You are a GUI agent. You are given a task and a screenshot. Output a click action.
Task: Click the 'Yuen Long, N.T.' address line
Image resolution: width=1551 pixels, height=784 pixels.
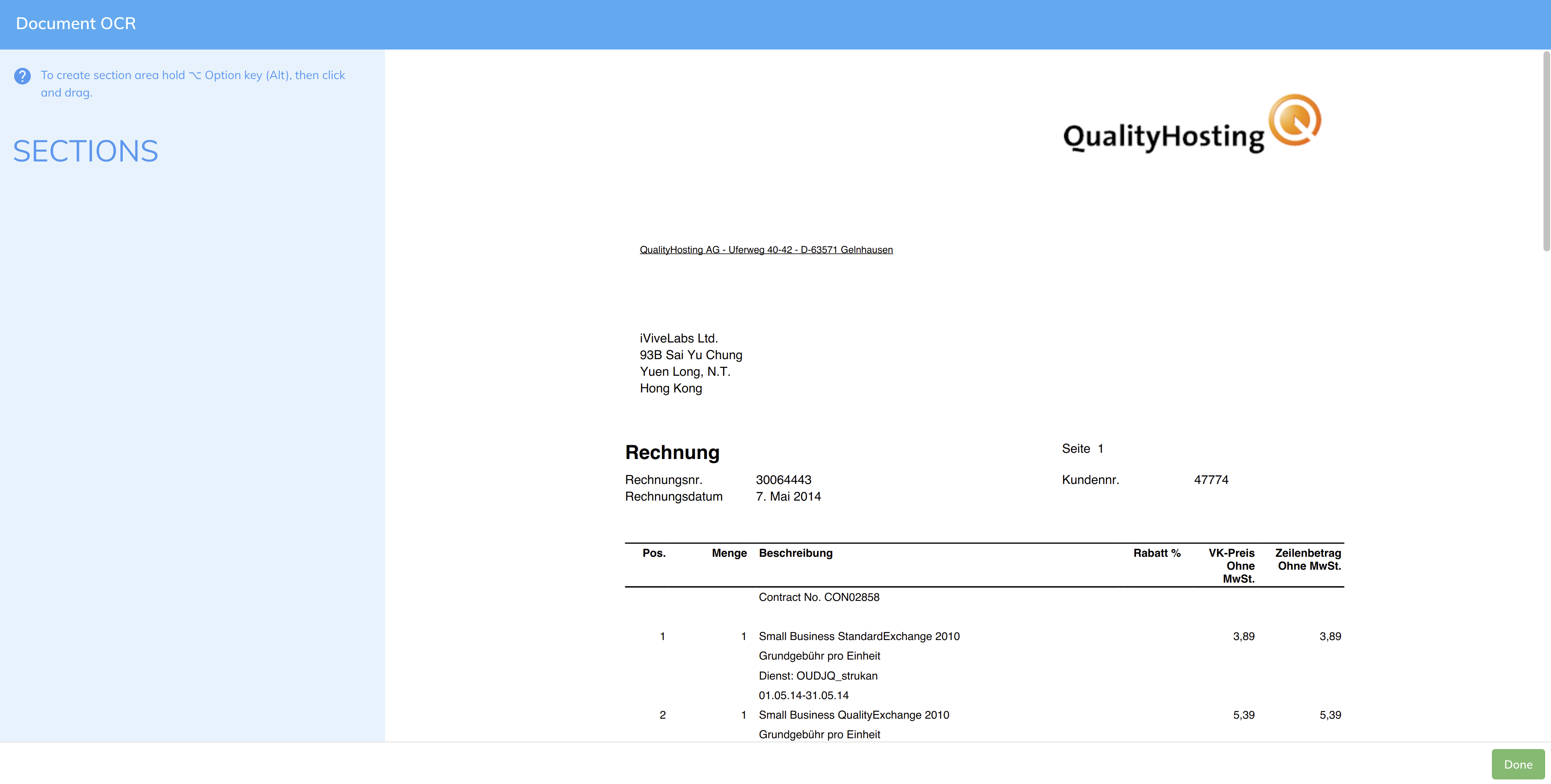(685, 372)
